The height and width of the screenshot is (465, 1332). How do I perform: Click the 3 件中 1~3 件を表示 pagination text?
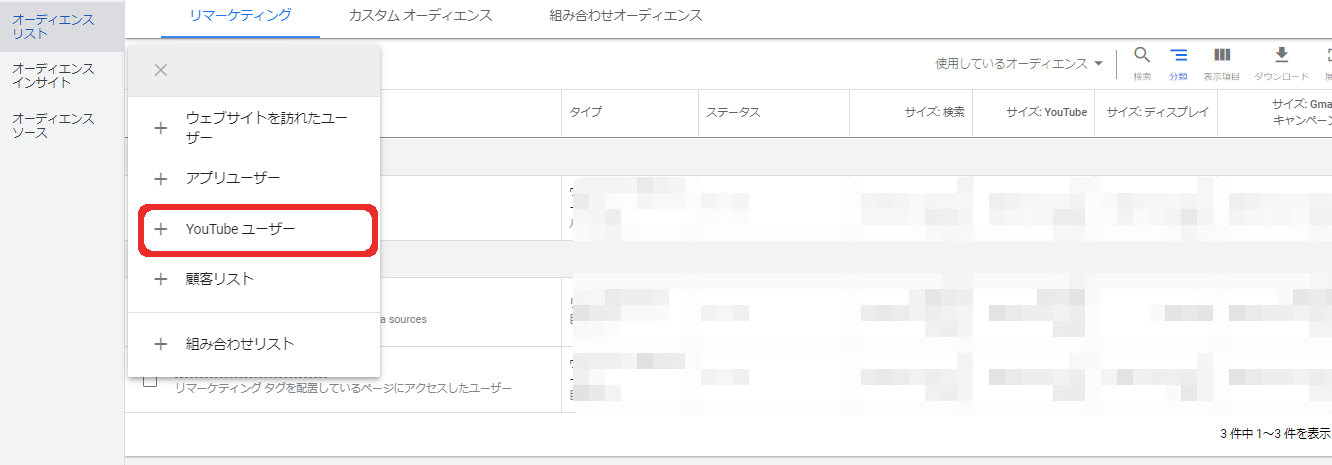click(1276, 434)
